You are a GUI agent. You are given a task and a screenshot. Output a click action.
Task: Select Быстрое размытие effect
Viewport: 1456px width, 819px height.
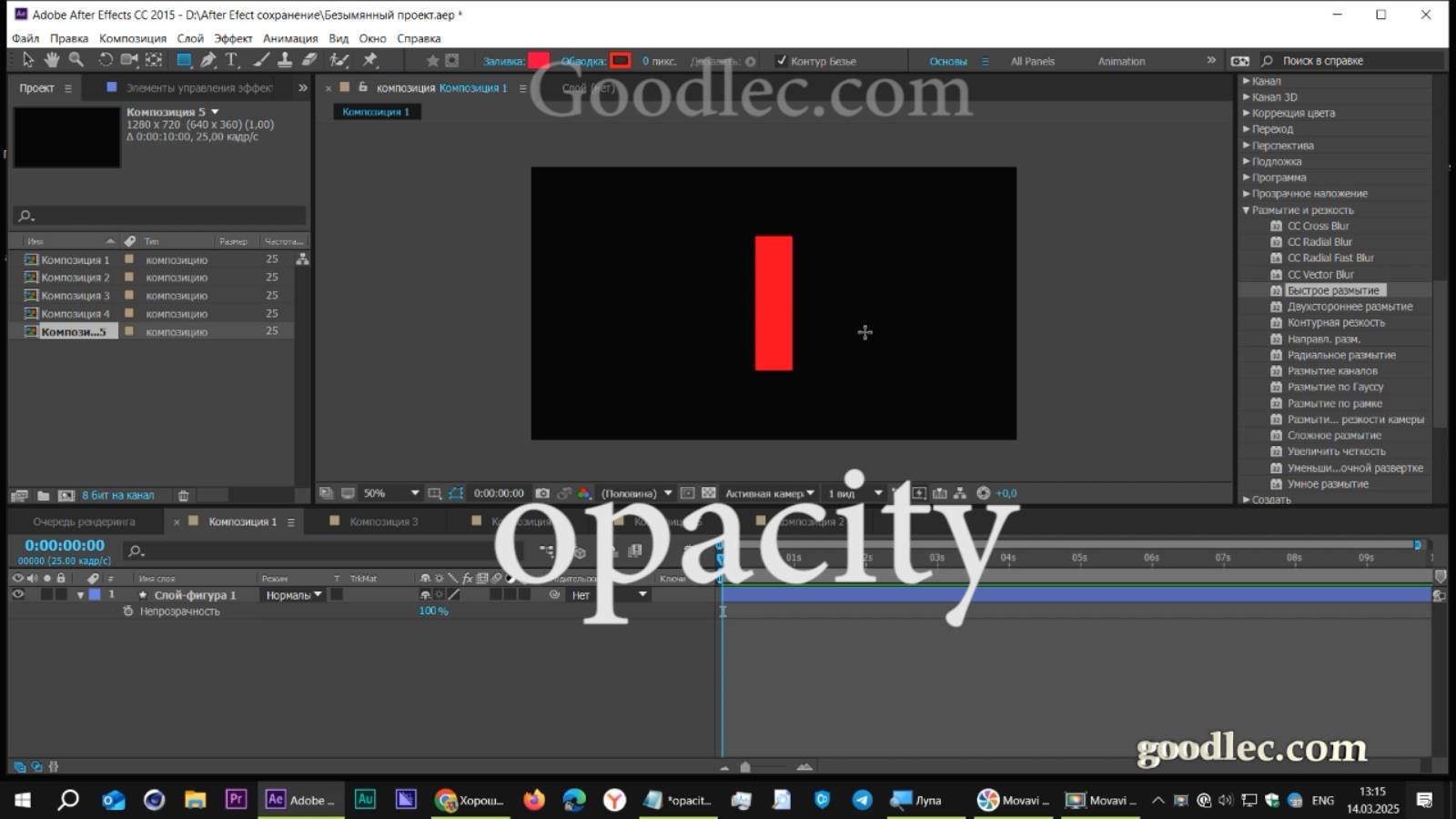pyautogui.click(x=1333, y=290)
